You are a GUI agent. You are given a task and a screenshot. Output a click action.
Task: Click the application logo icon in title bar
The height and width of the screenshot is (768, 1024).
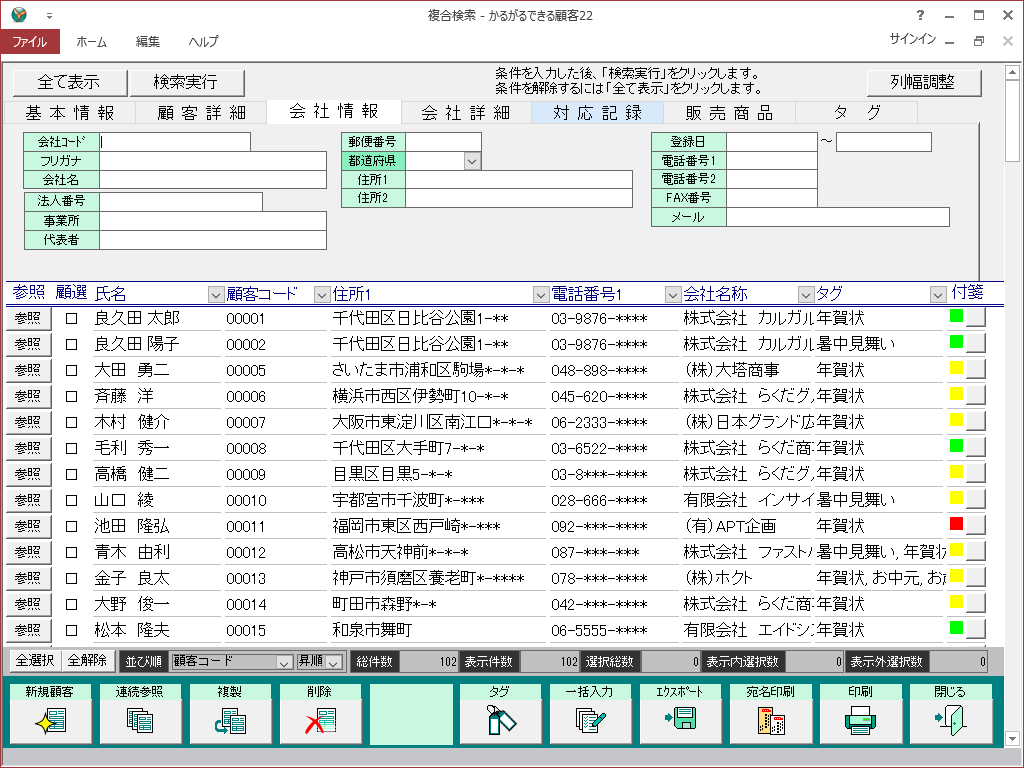(19, 14)
